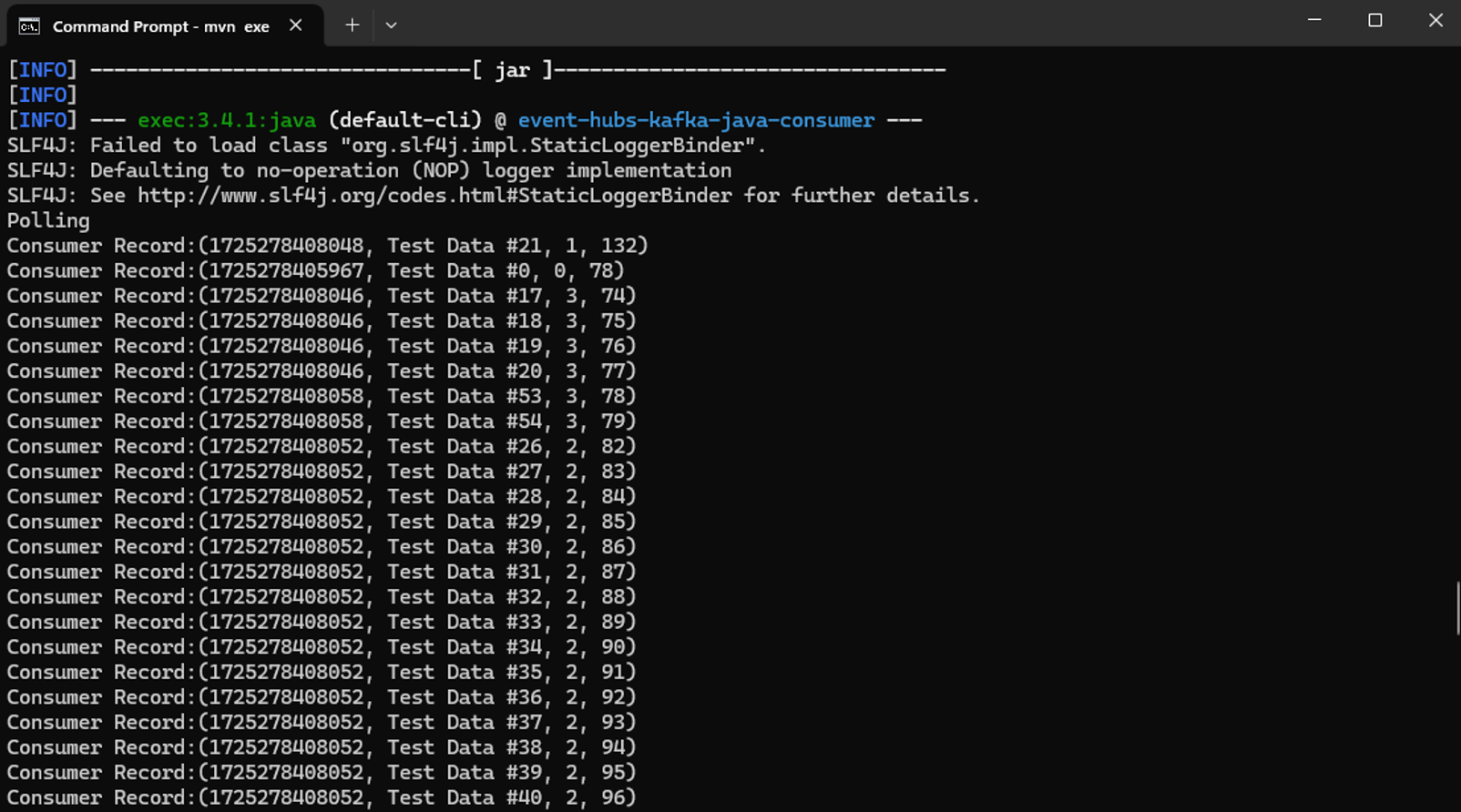Click the first [INFO] log prefix
Screen dimensions: 1461x812
coord(40,69)
